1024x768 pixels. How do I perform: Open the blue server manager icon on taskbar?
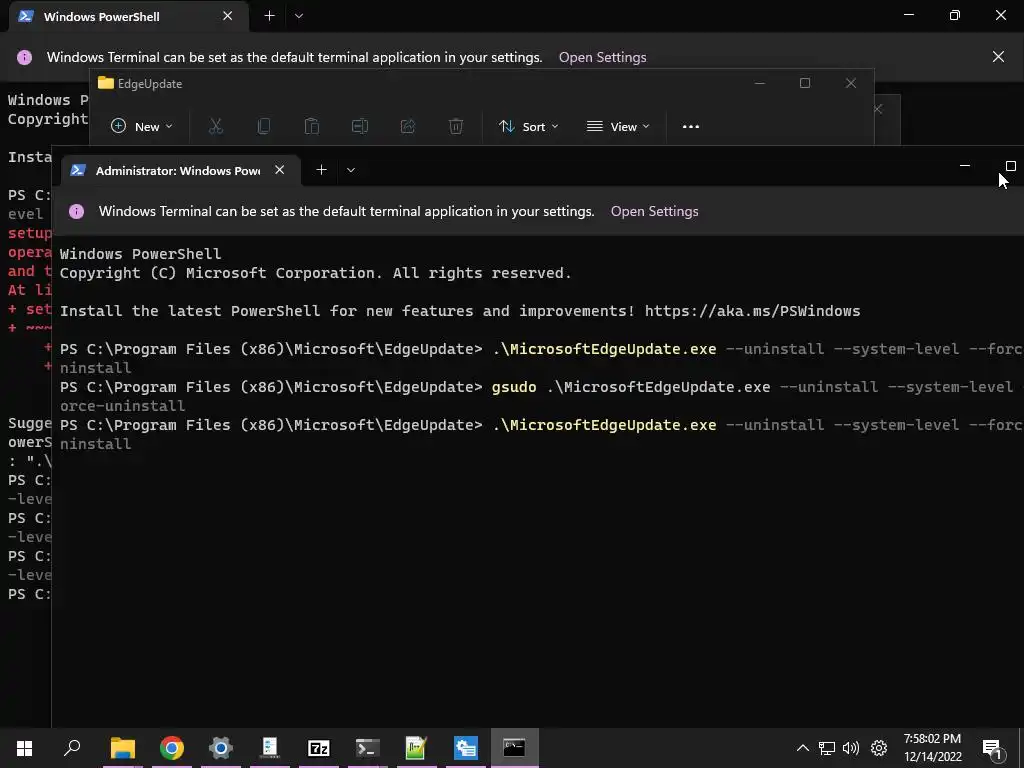pos(466,748)
